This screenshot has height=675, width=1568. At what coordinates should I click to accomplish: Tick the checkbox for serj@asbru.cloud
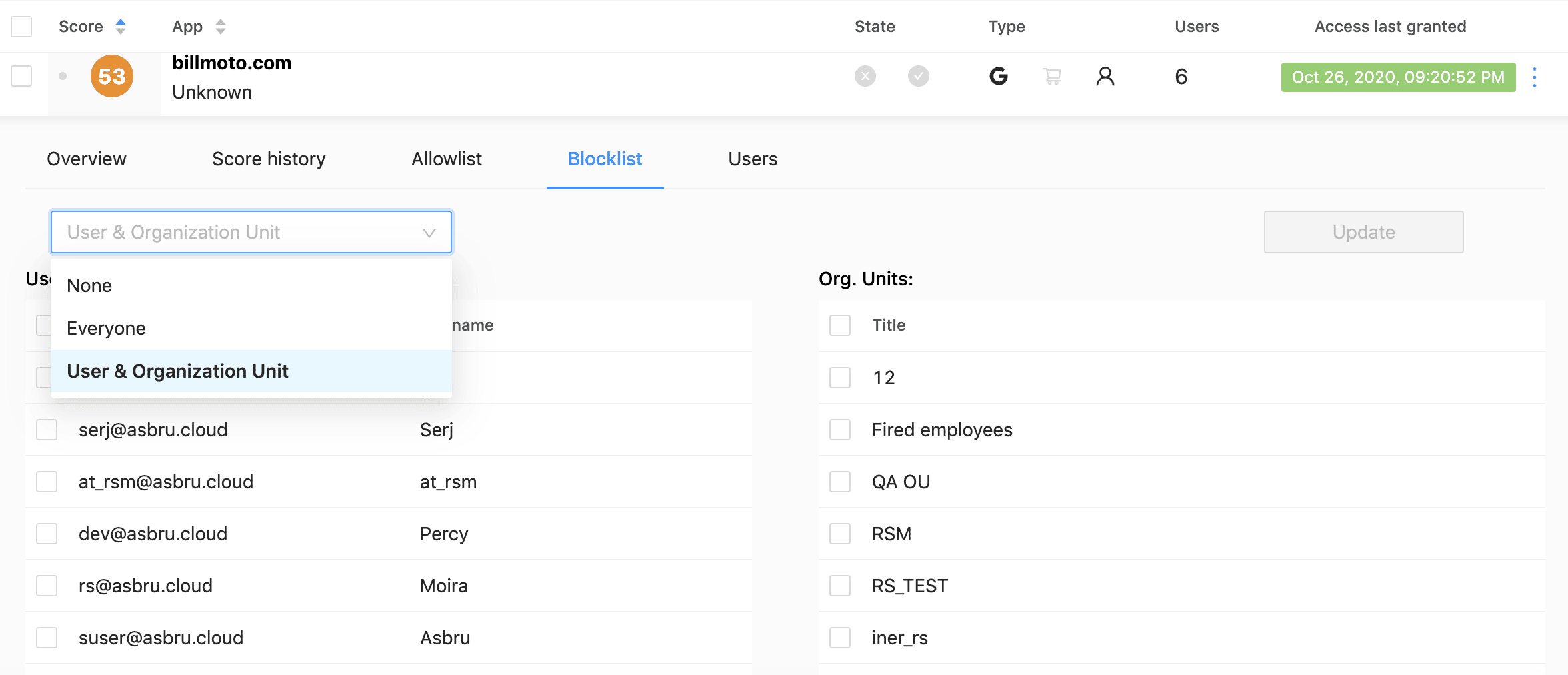tap(47, 430)
